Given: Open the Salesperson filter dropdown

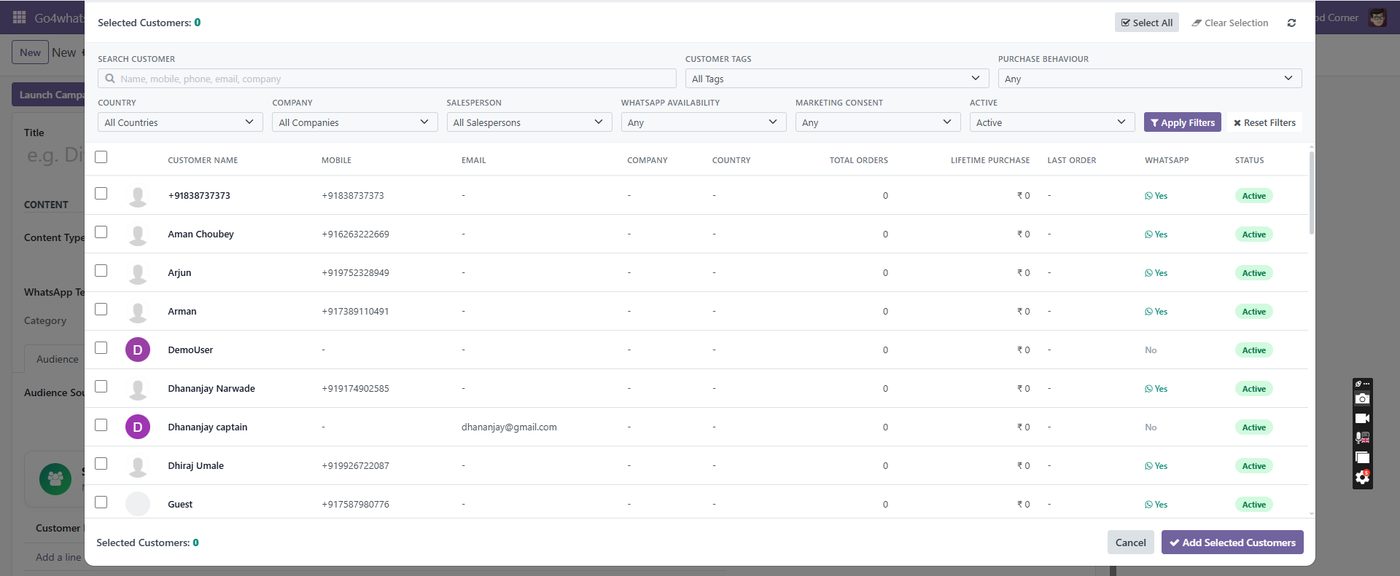Looking at the screenshot, I should click(x=529, y=122).
